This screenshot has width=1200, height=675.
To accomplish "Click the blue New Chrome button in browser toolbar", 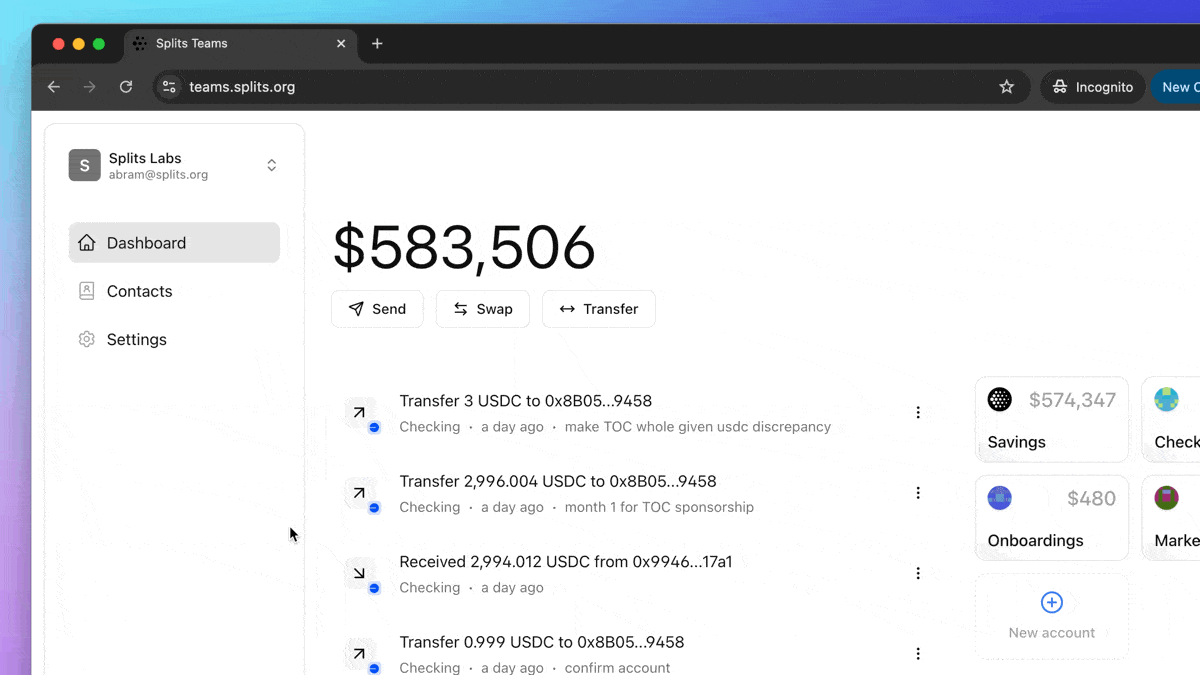I will click(x=1176, y=87).
